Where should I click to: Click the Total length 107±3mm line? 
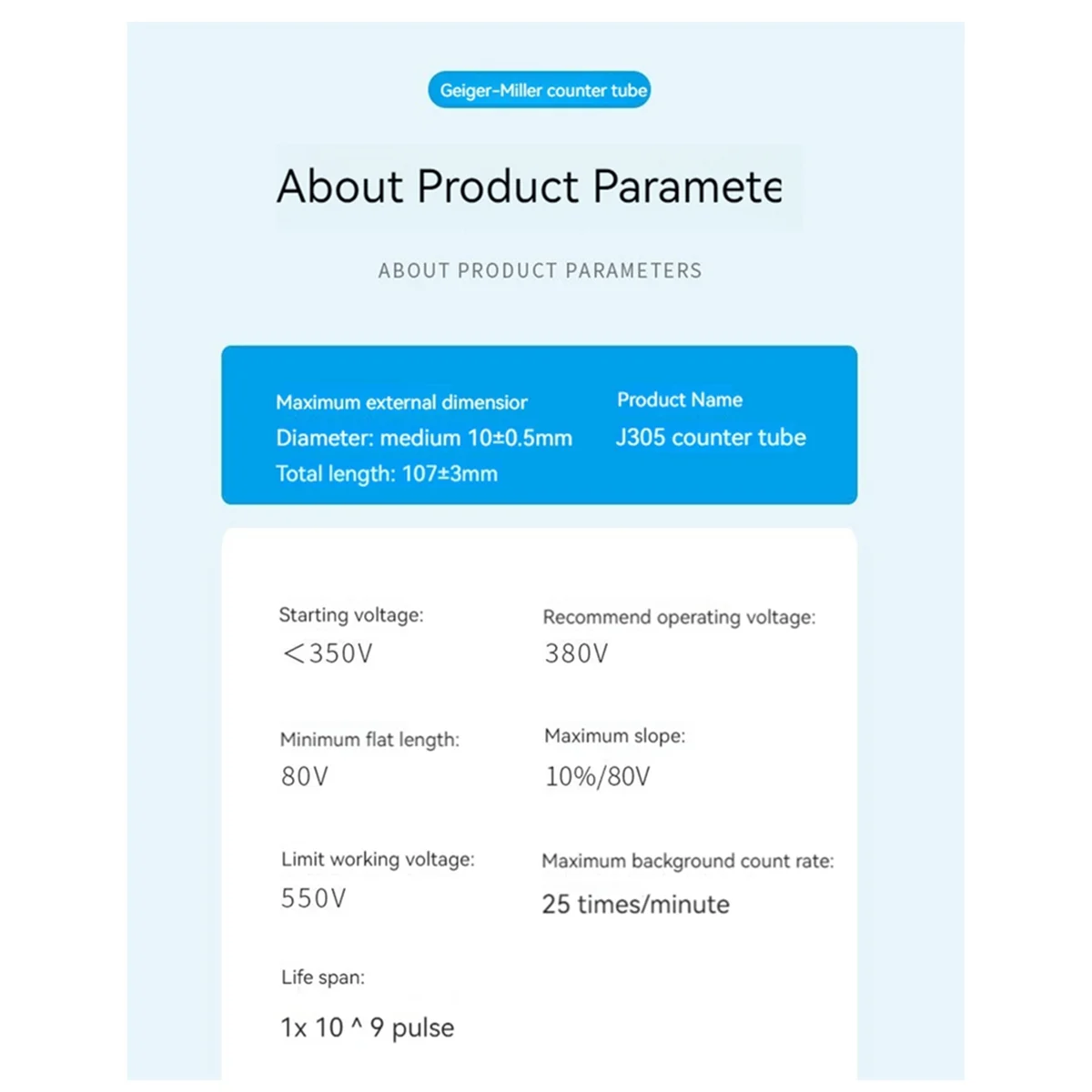pos(387,473)
